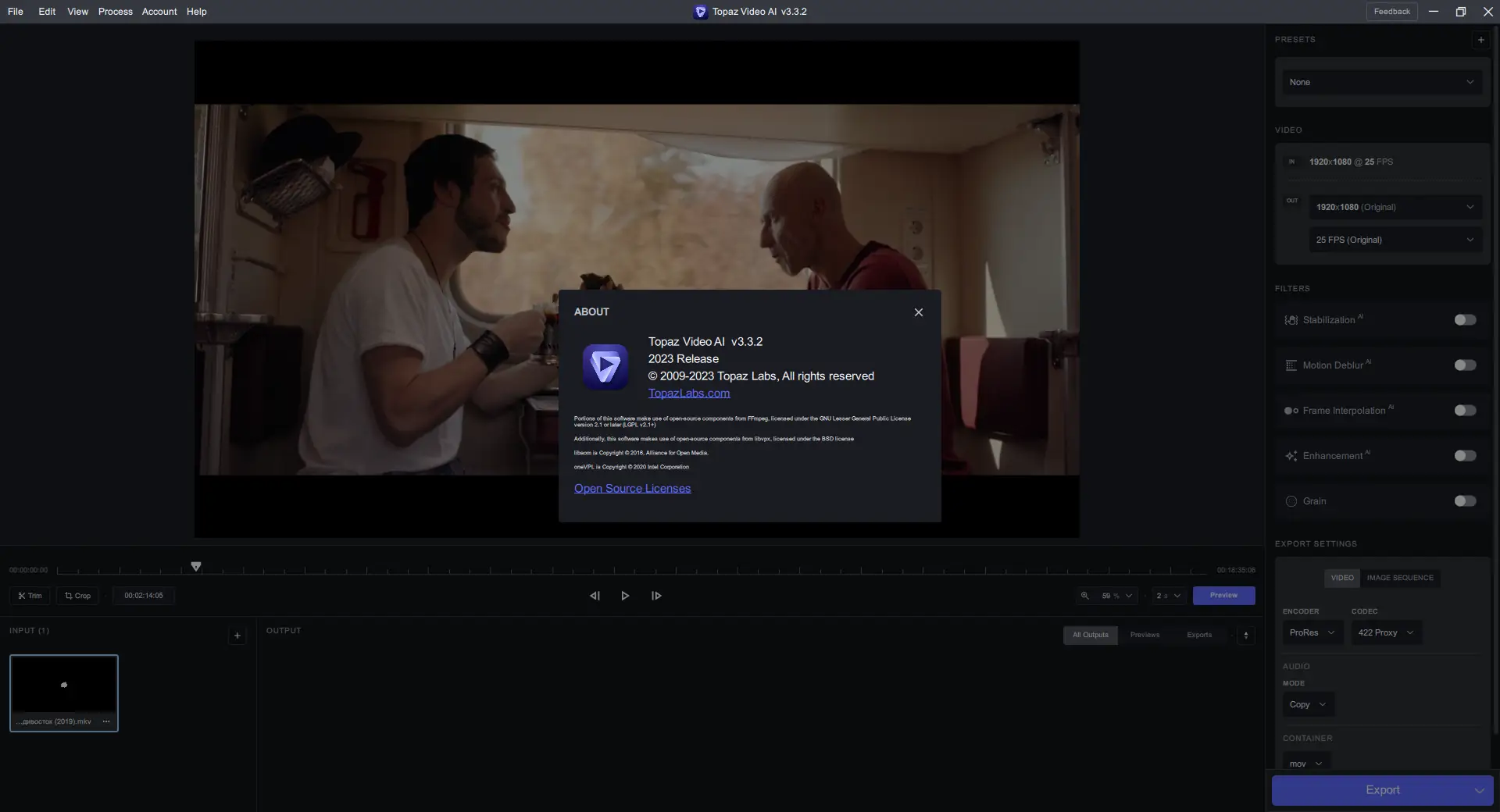Switch to the IMAGE SEQUENCE tab
The image size is (1500, 812).
click(x=1400, y=578)
